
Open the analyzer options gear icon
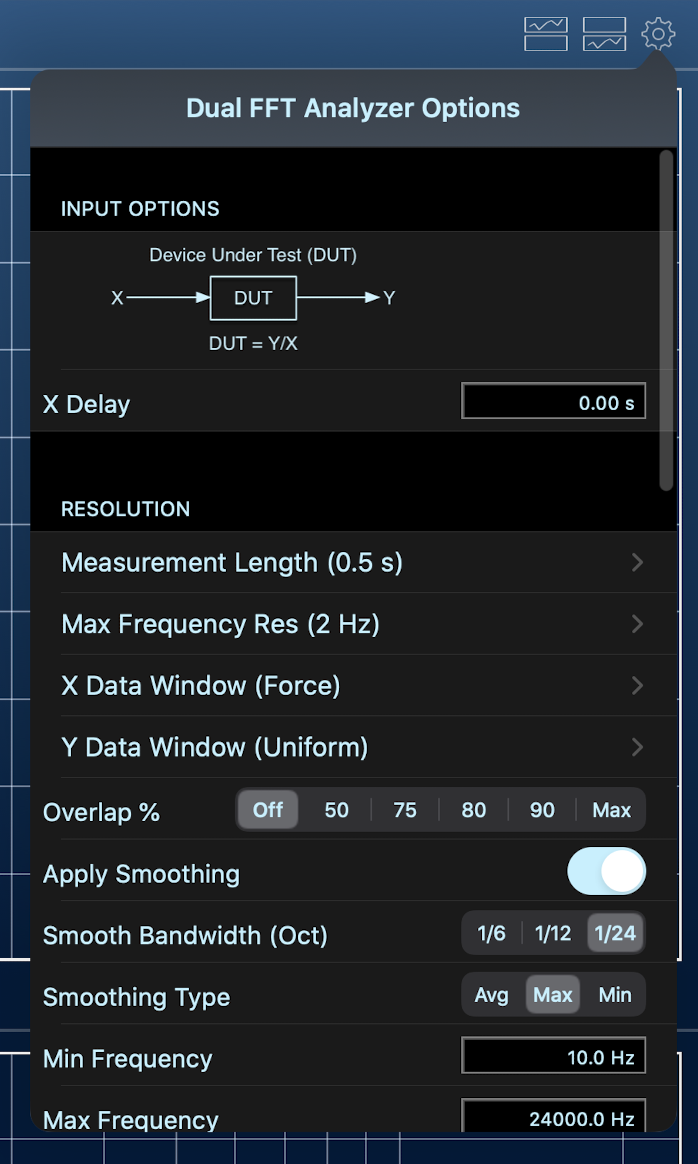pyautogui.click(x=658, y=33)
